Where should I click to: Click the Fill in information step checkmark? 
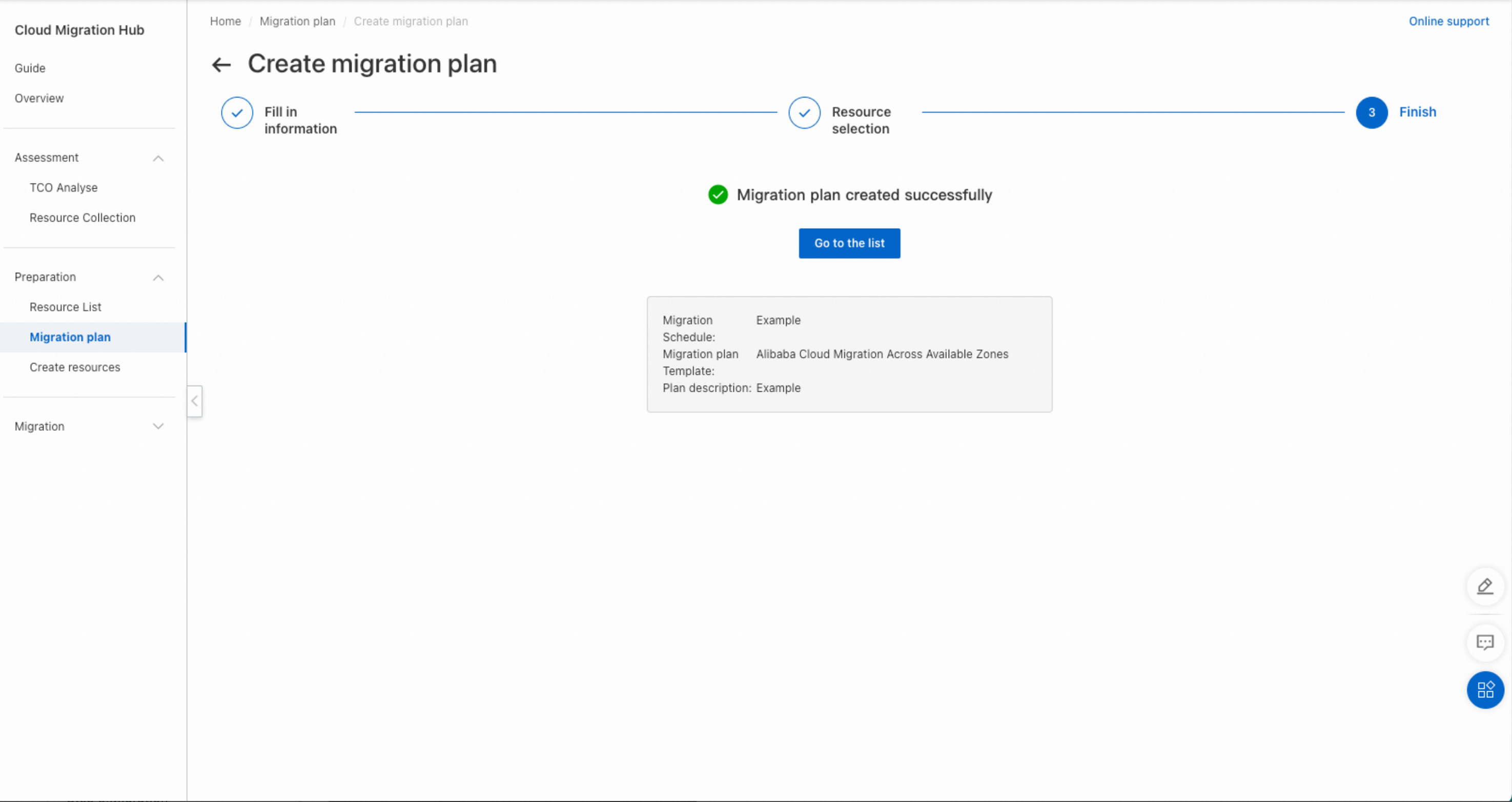click(x=237, y=113)
